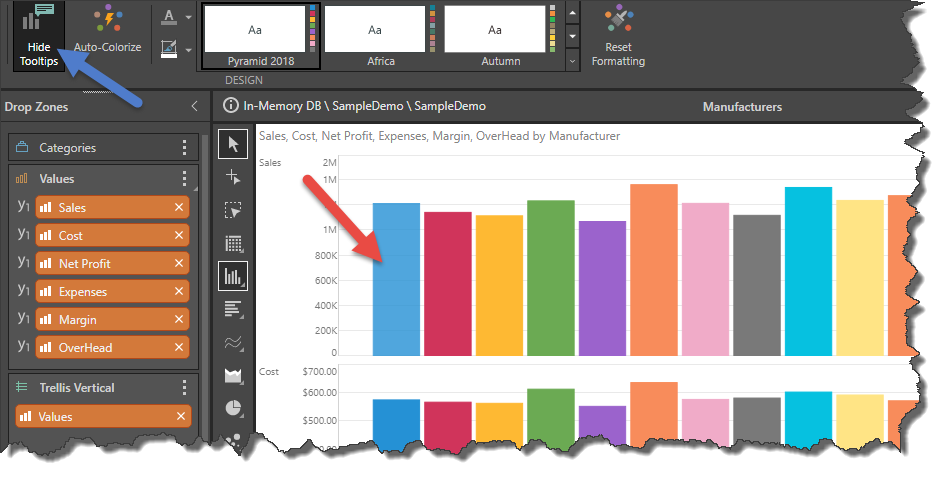
Task: Select the lasso selection tool
Action: (x=233, y=211)
